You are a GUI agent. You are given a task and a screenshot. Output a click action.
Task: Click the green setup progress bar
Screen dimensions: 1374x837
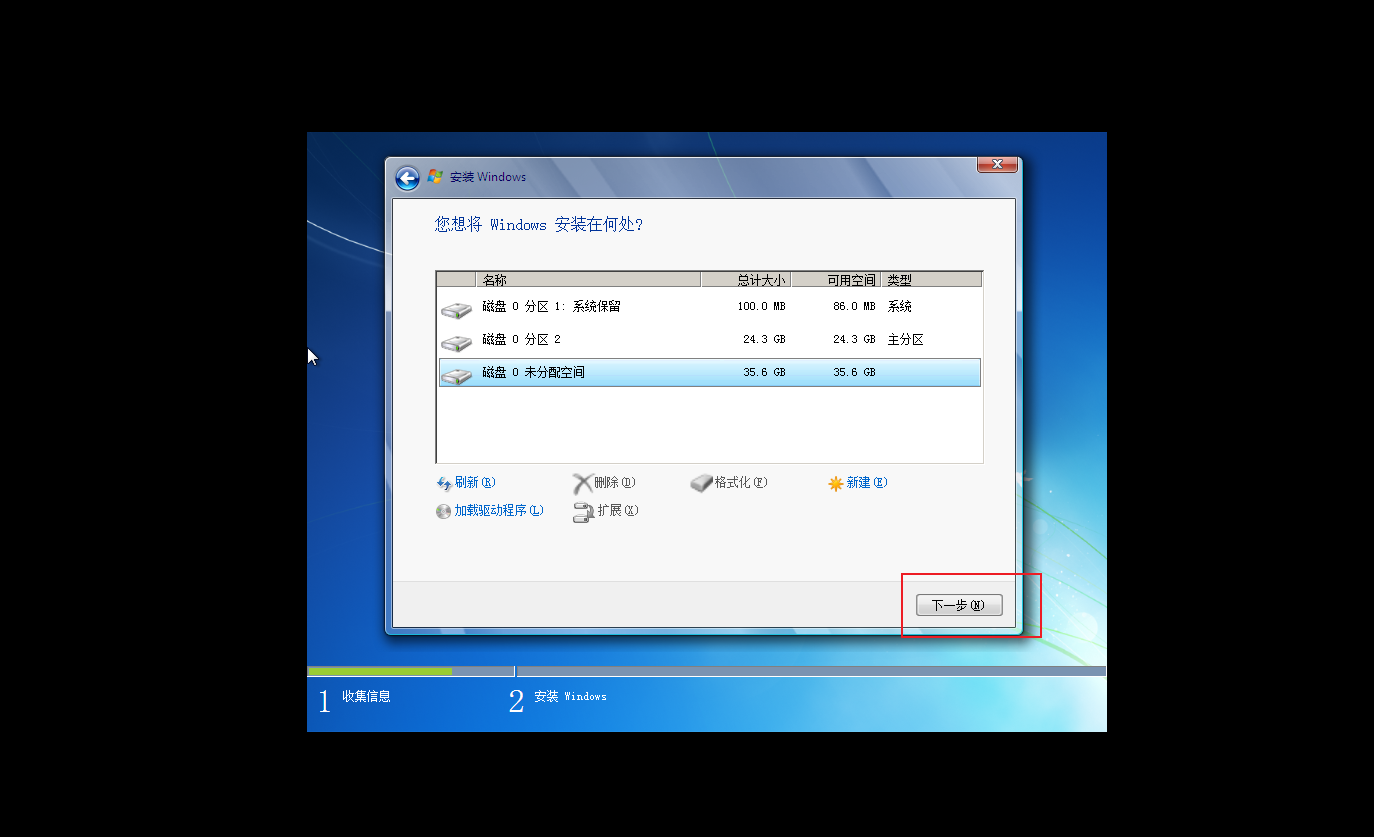click(x=380, y=671)
